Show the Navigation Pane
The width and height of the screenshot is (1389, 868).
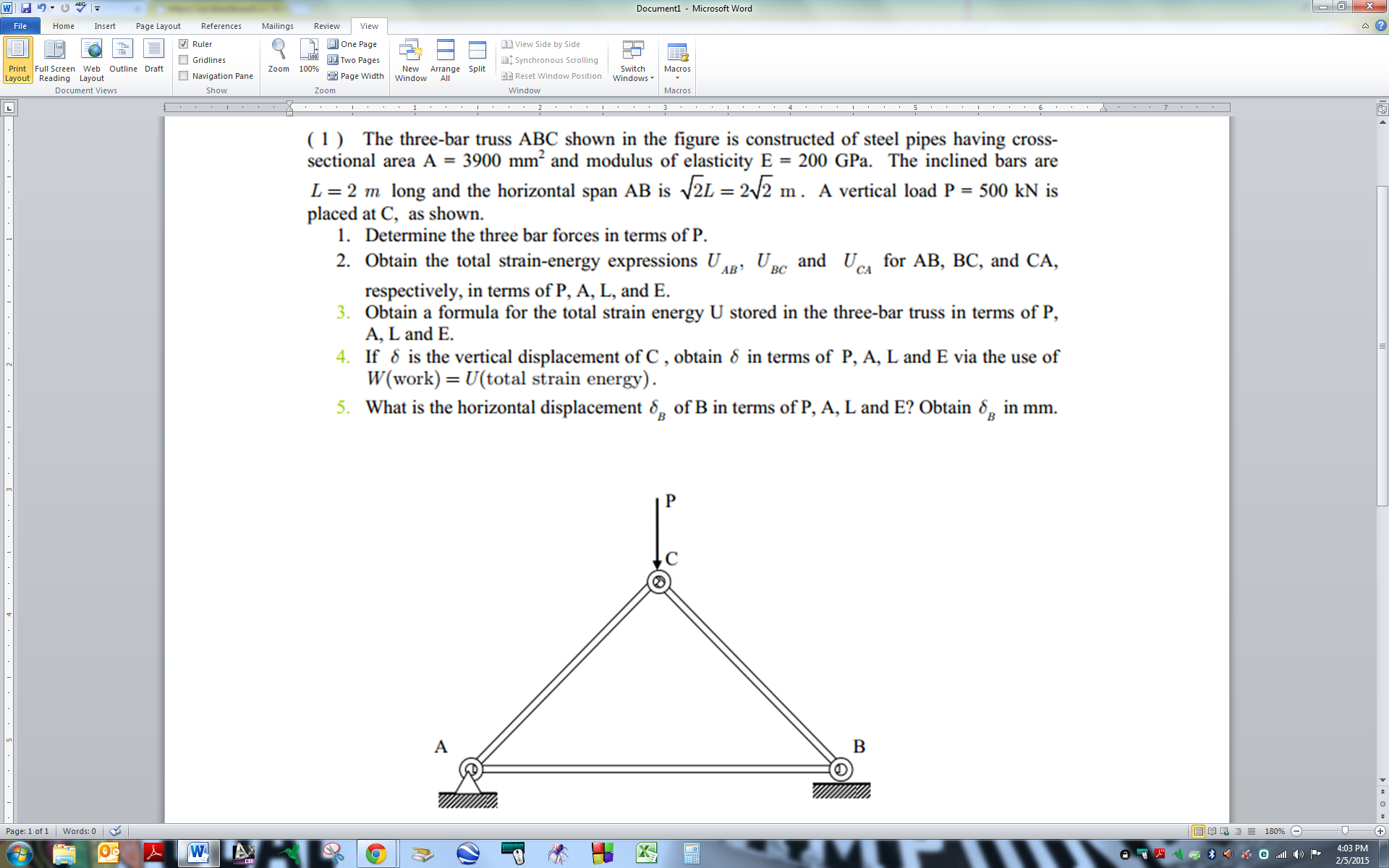[184, 75]
